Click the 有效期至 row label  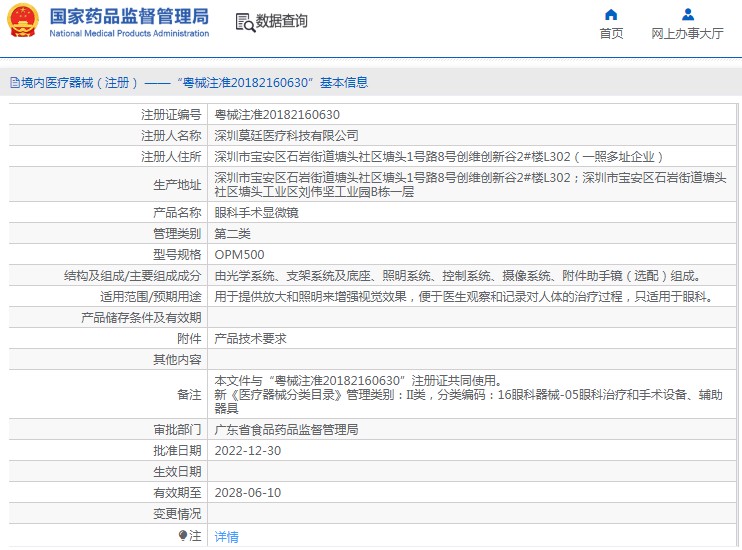click(177, 493)
